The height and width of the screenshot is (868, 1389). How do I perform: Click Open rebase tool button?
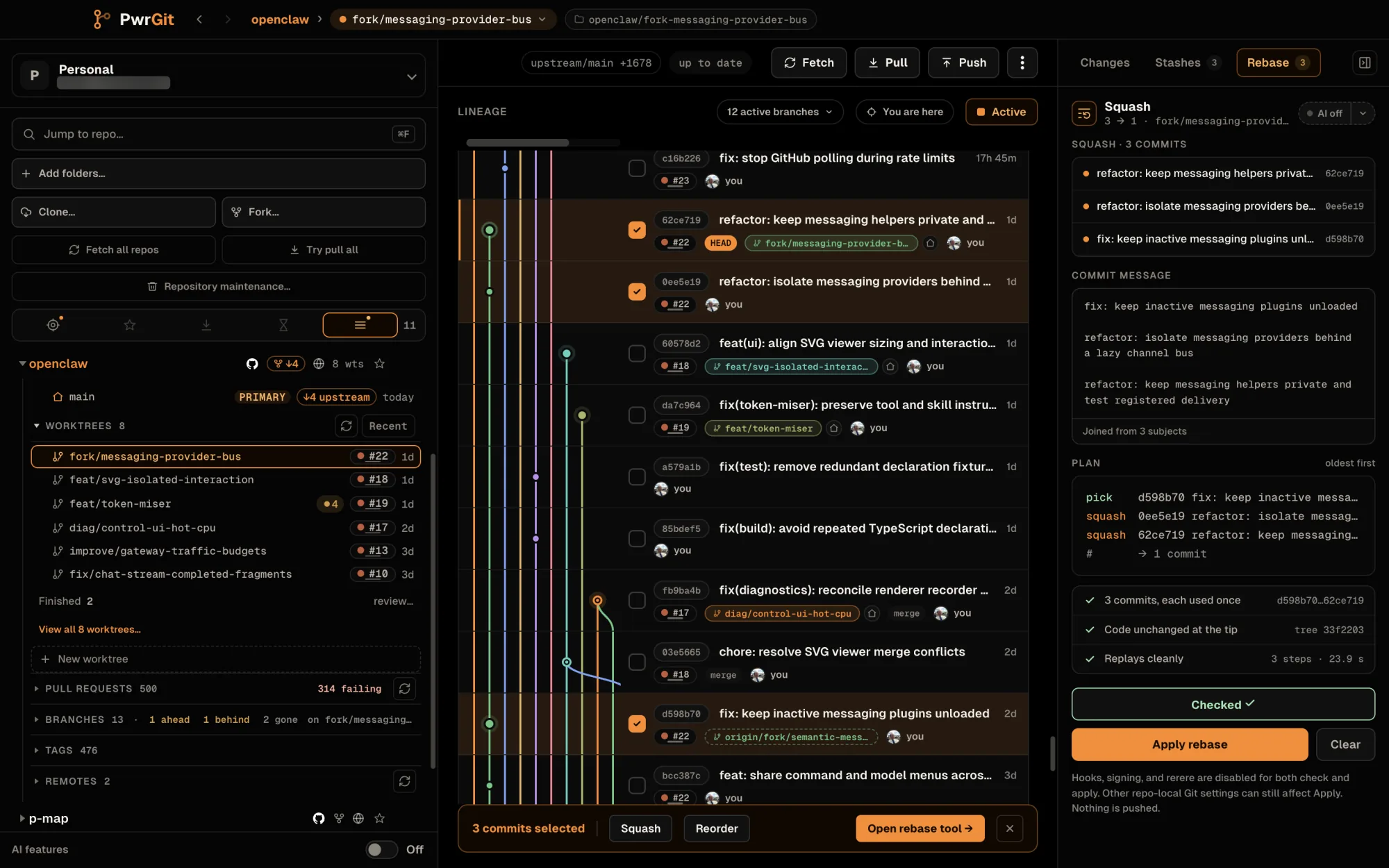[x=920, y=828]
